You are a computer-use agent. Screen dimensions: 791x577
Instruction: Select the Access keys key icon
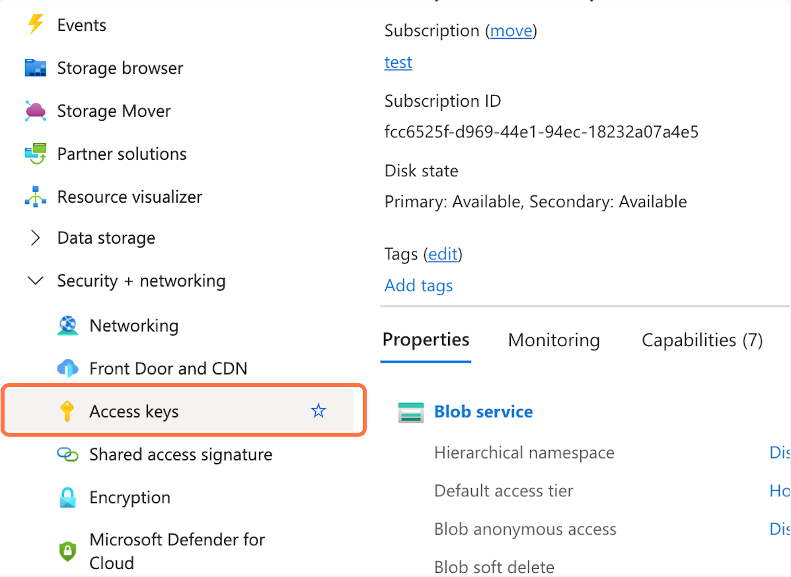coord(68,411)
